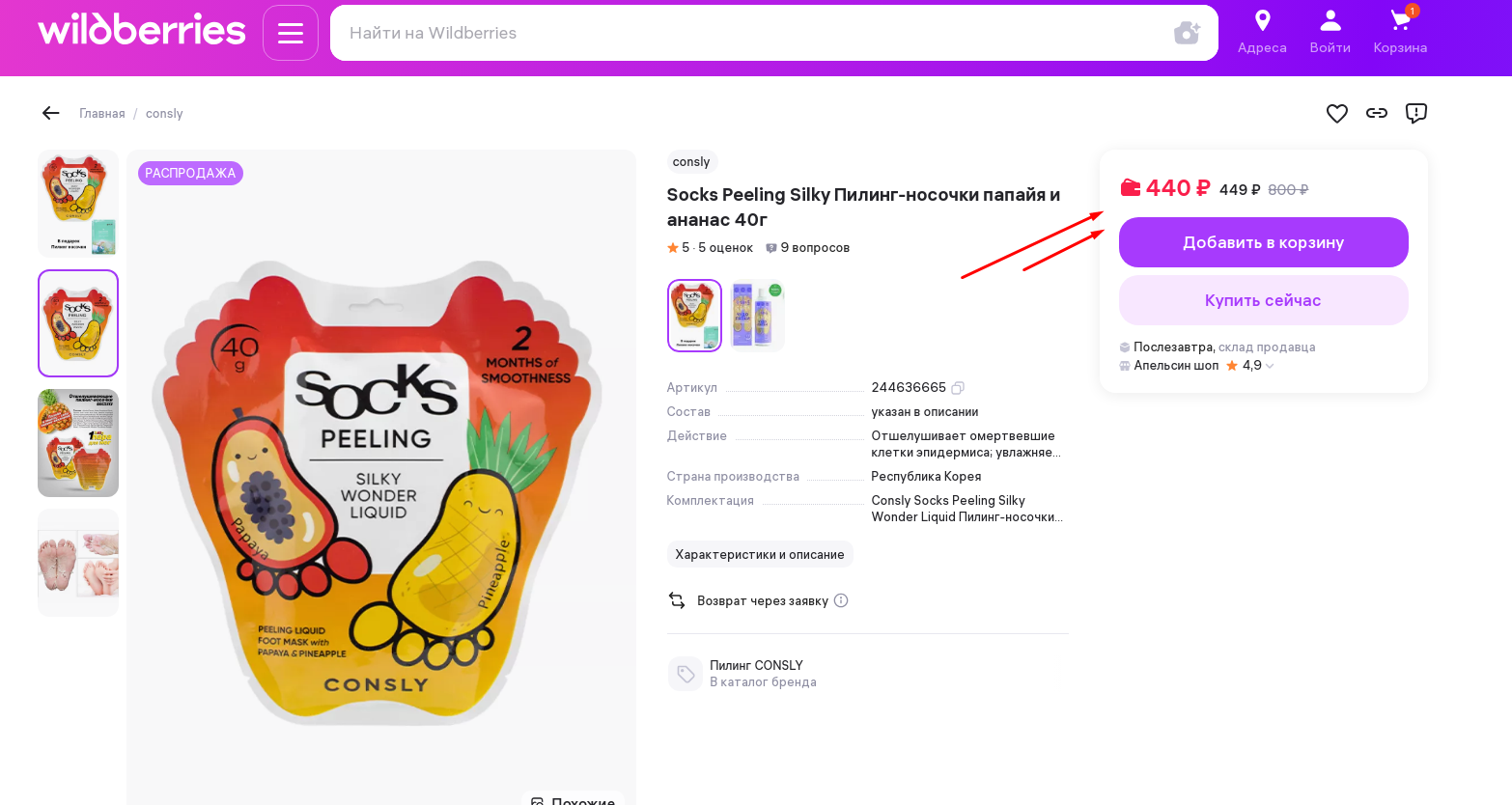Select the peeled feet photo thumbnail
This screenshot has height=805, width=1512.
[78, 563]
